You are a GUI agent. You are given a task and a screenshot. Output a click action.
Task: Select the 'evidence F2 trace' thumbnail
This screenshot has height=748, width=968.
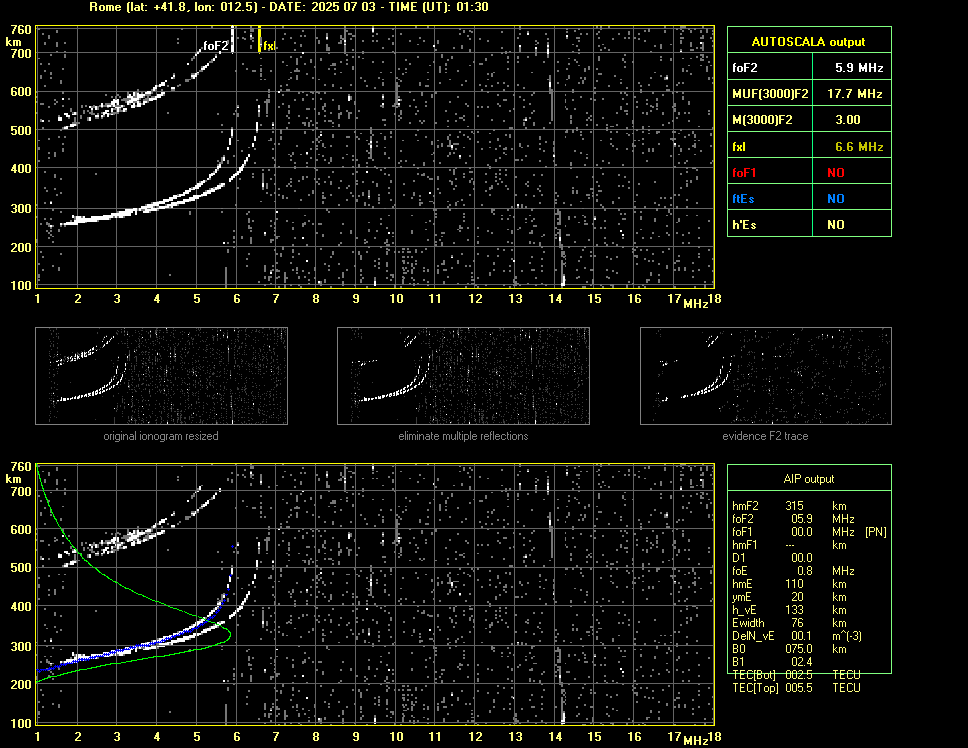click(766, 376)
